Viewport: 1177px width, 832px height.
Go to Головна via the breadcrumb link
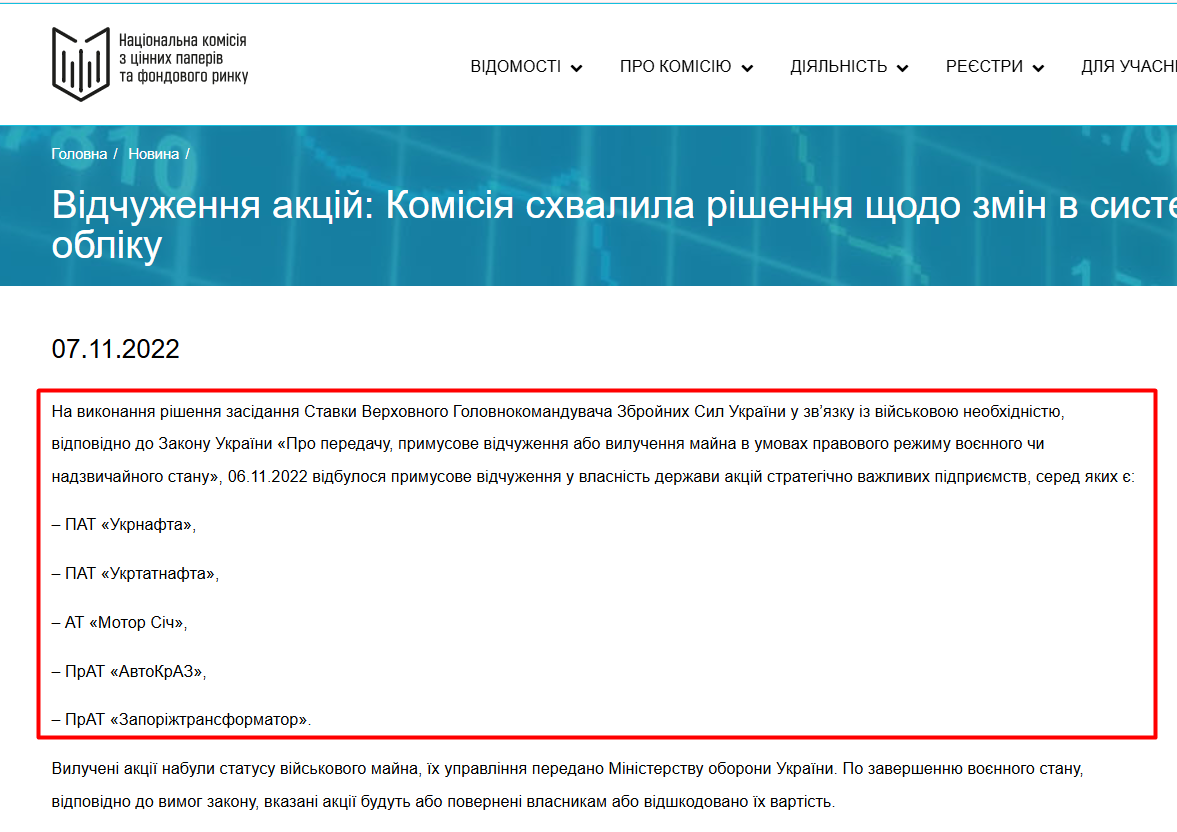pos(78,154)
